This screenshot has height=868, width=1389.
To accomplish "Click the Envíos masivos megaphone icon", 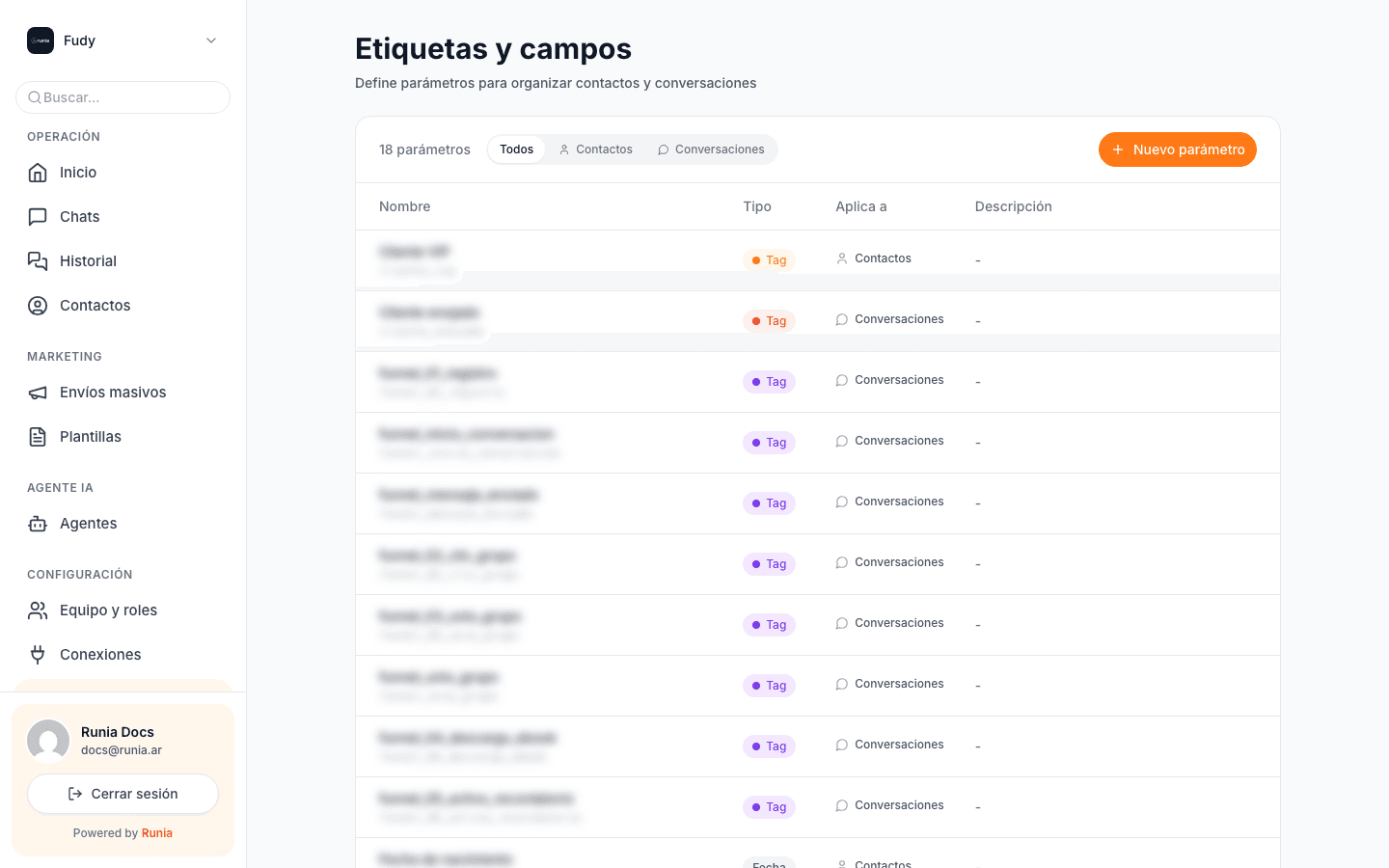I will 38,393.
